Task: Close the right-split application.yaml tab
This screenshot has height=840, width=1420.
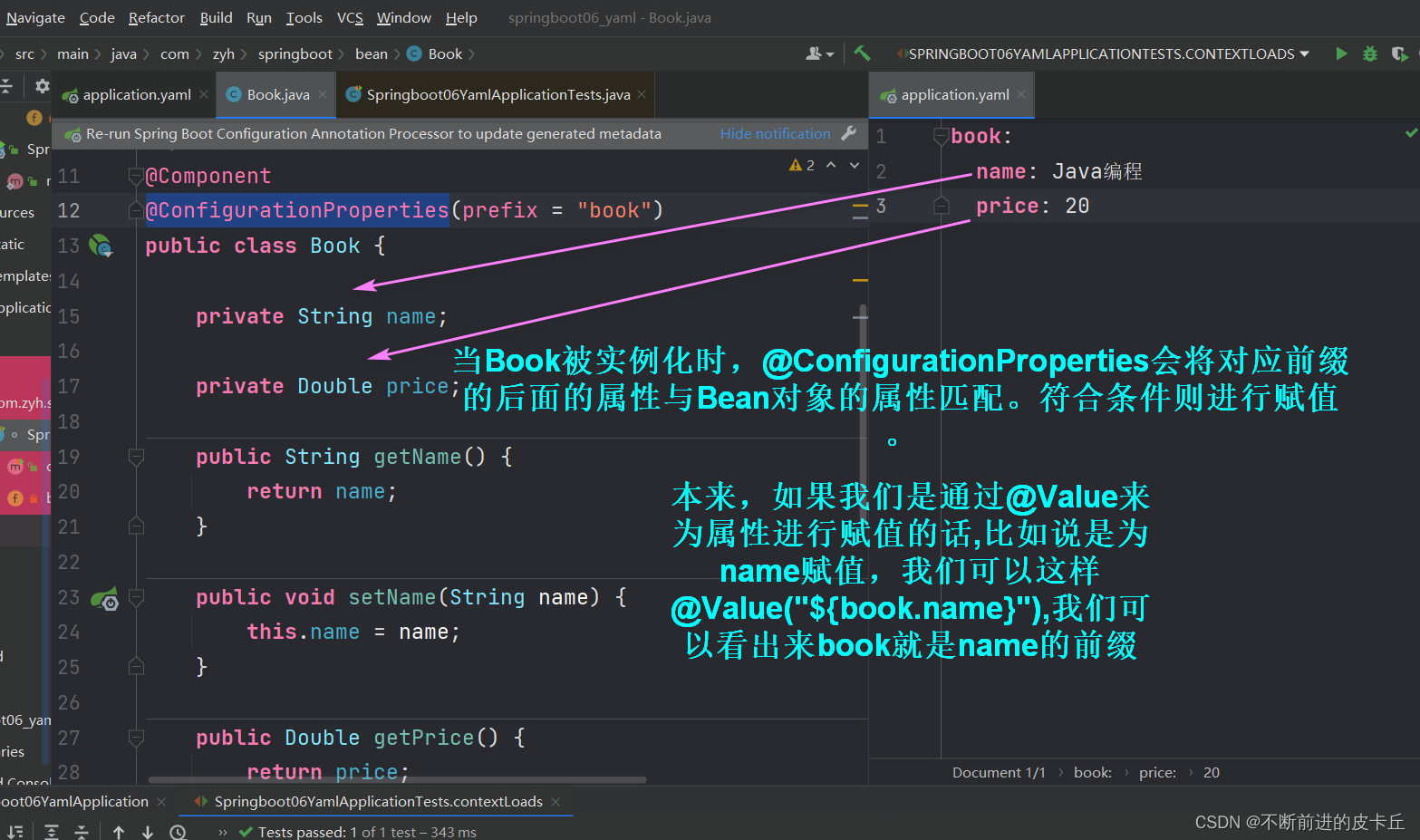Action: (x=1021, y=95)
